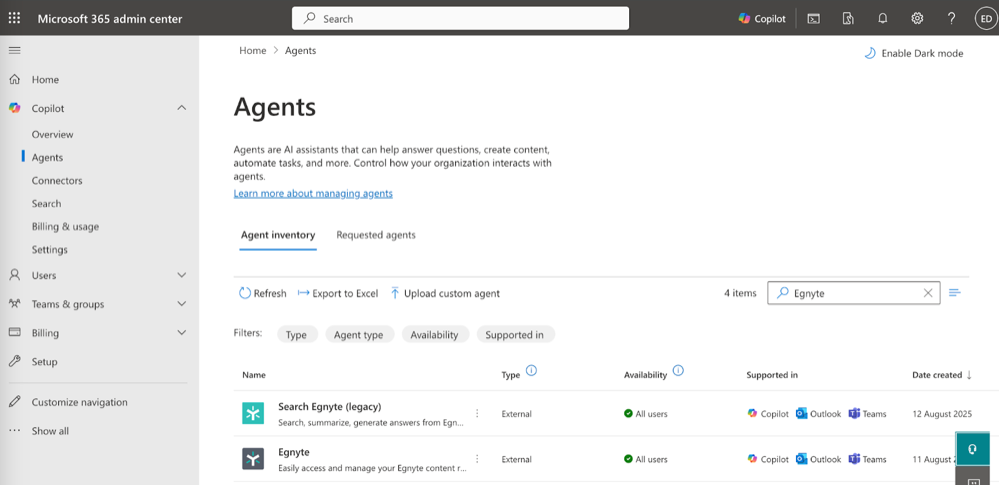Enable Dark mode
The height and width of the screenshot is (485, 999).
[x=913, y=53]
